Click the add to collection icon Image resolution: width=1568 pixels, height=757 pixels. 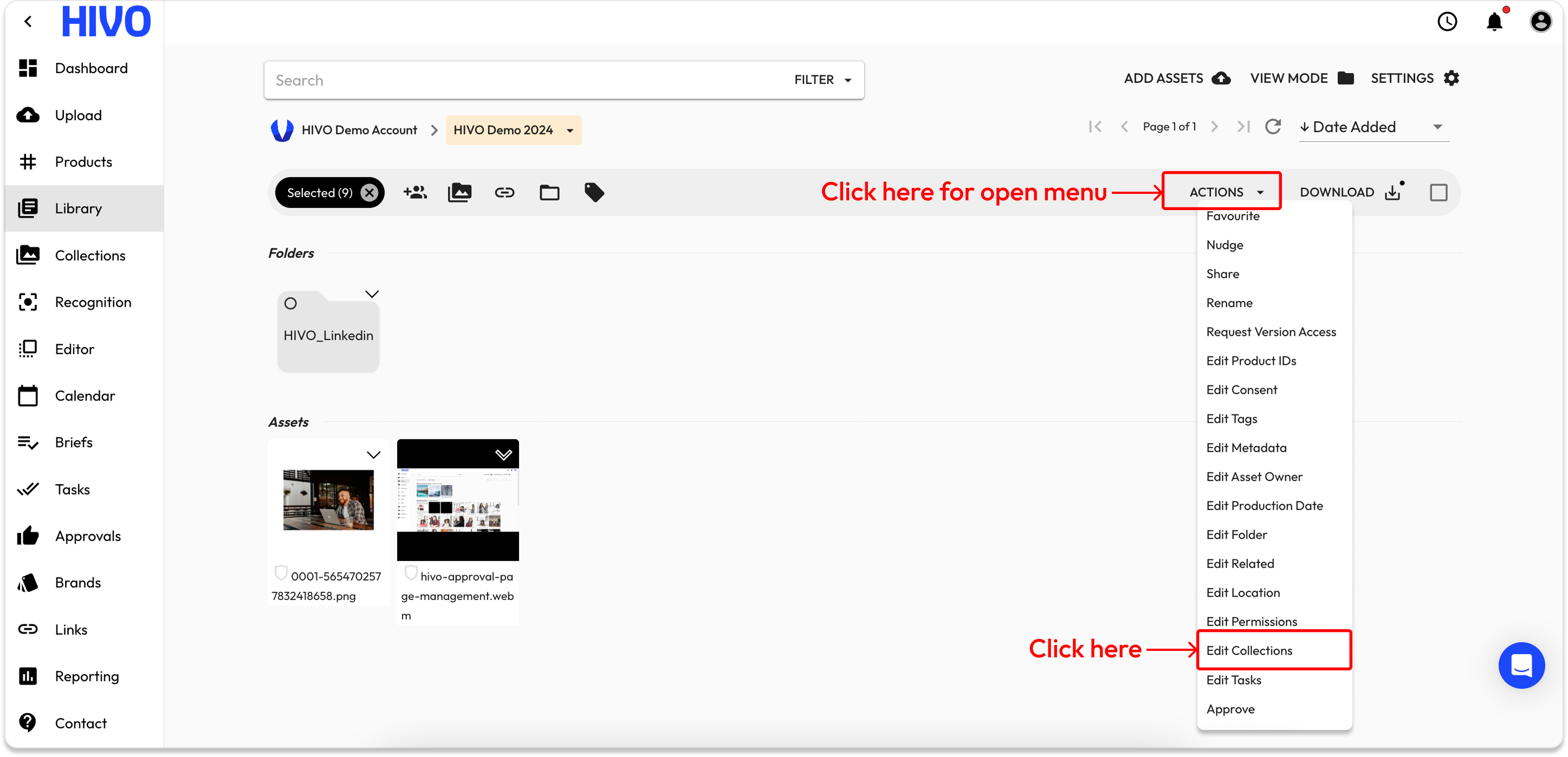tap(459, 193)
